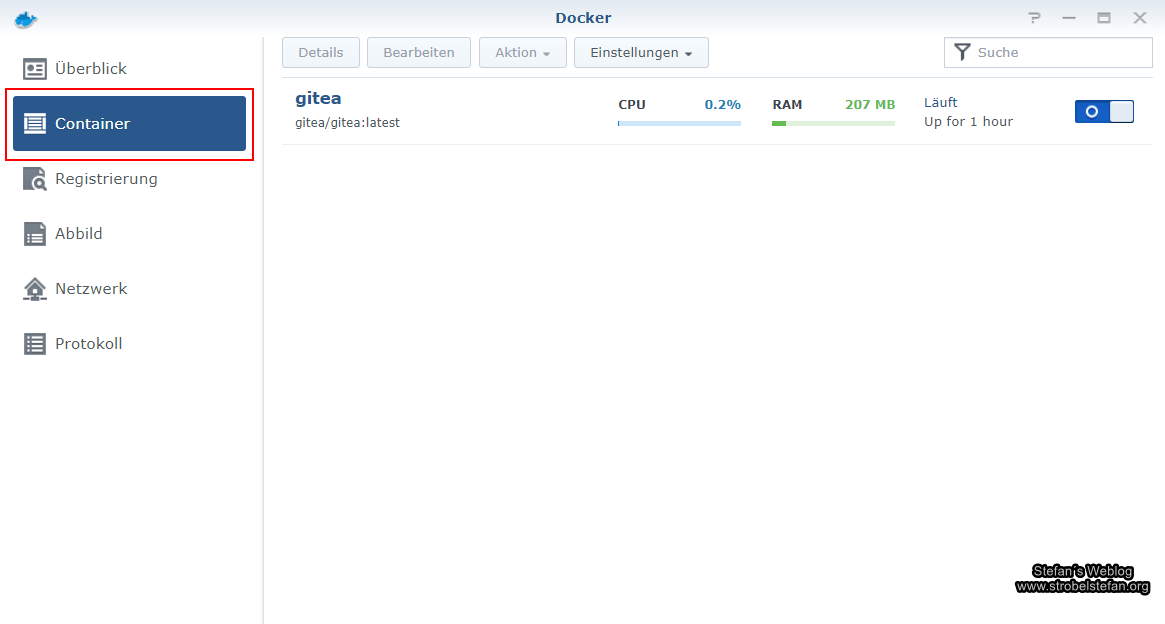Open the Überblick sidebar icon

click(x=35, y=69)
